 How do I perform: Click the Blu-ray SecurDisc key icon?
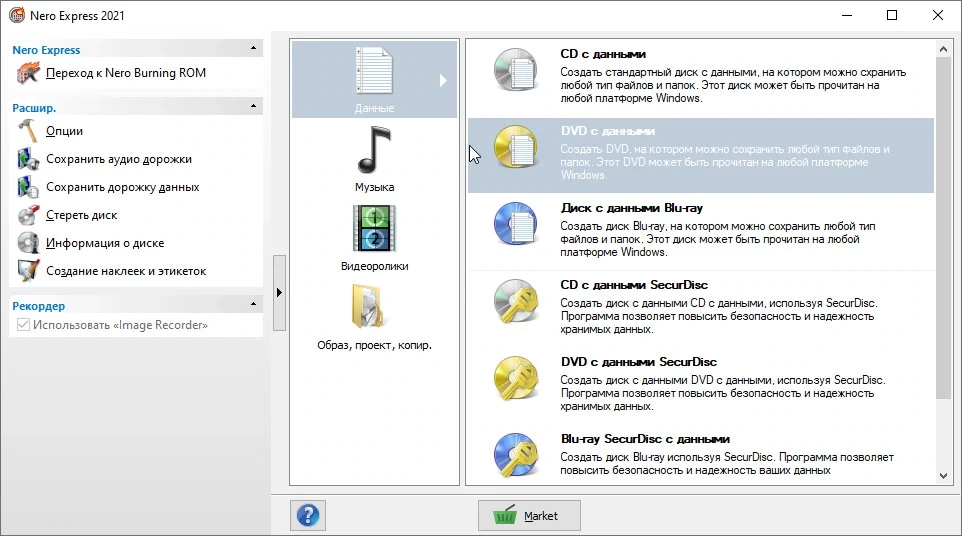coord(516,455)
